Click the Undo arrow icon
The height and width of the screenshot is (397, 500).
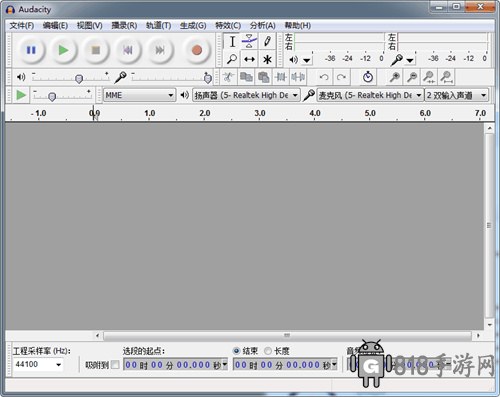324,77
